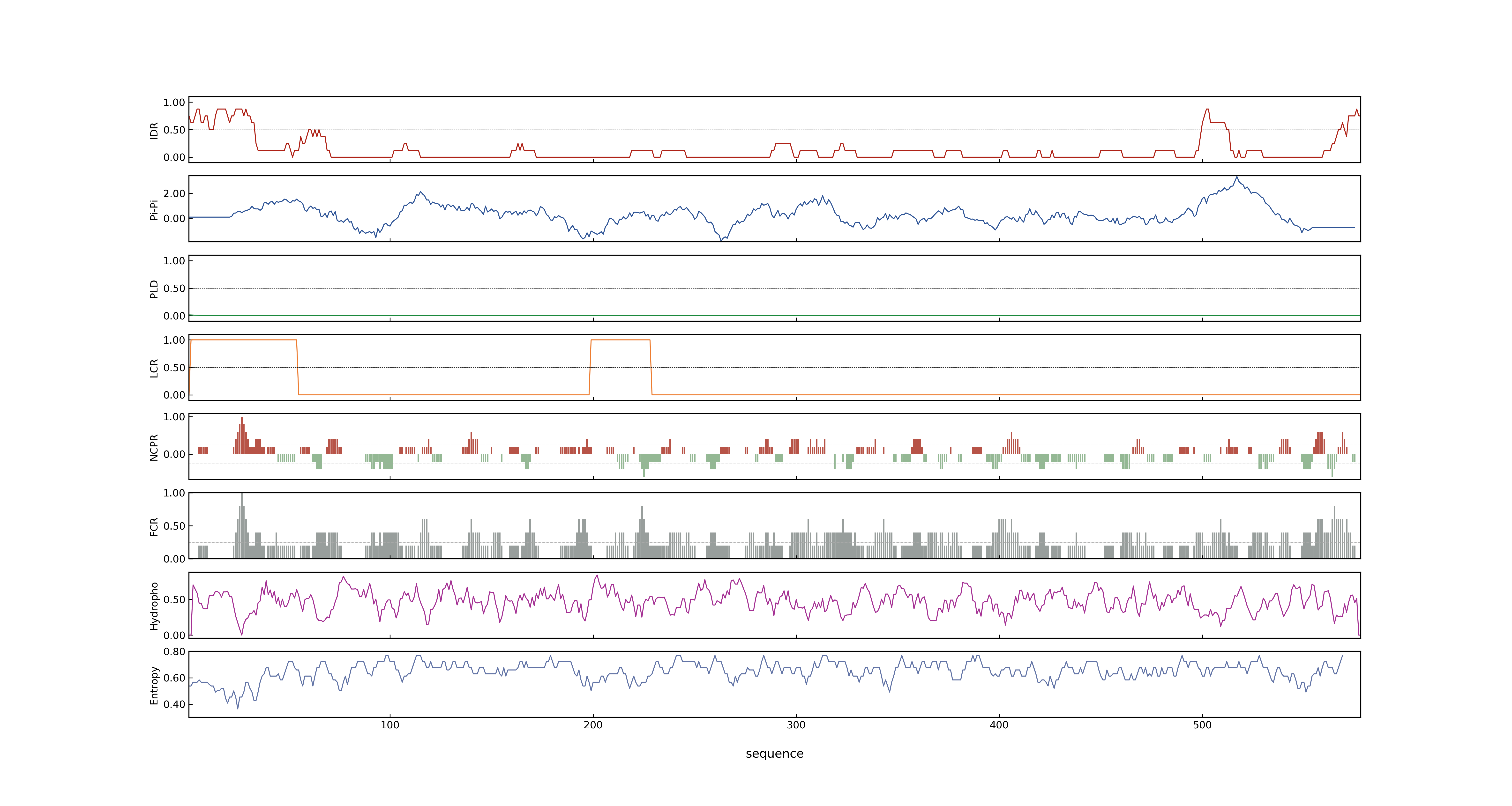Click the second LCR plateau near residue 200

coord(621,340)
